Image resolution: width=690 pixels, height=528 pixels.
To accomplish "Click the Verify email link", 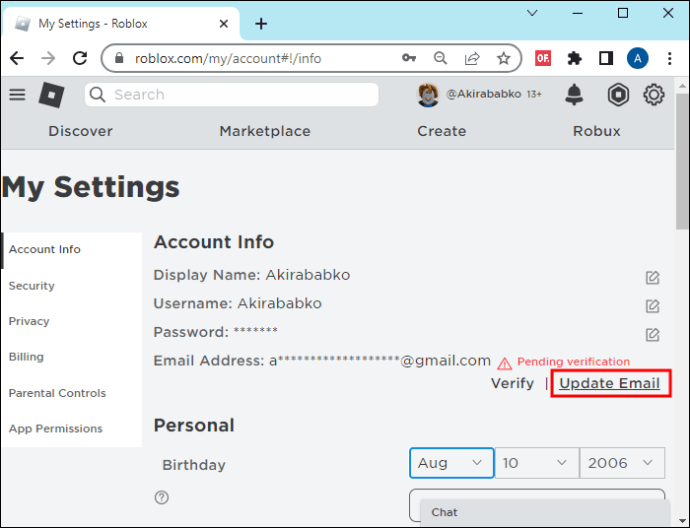I will tap(512, 383).
